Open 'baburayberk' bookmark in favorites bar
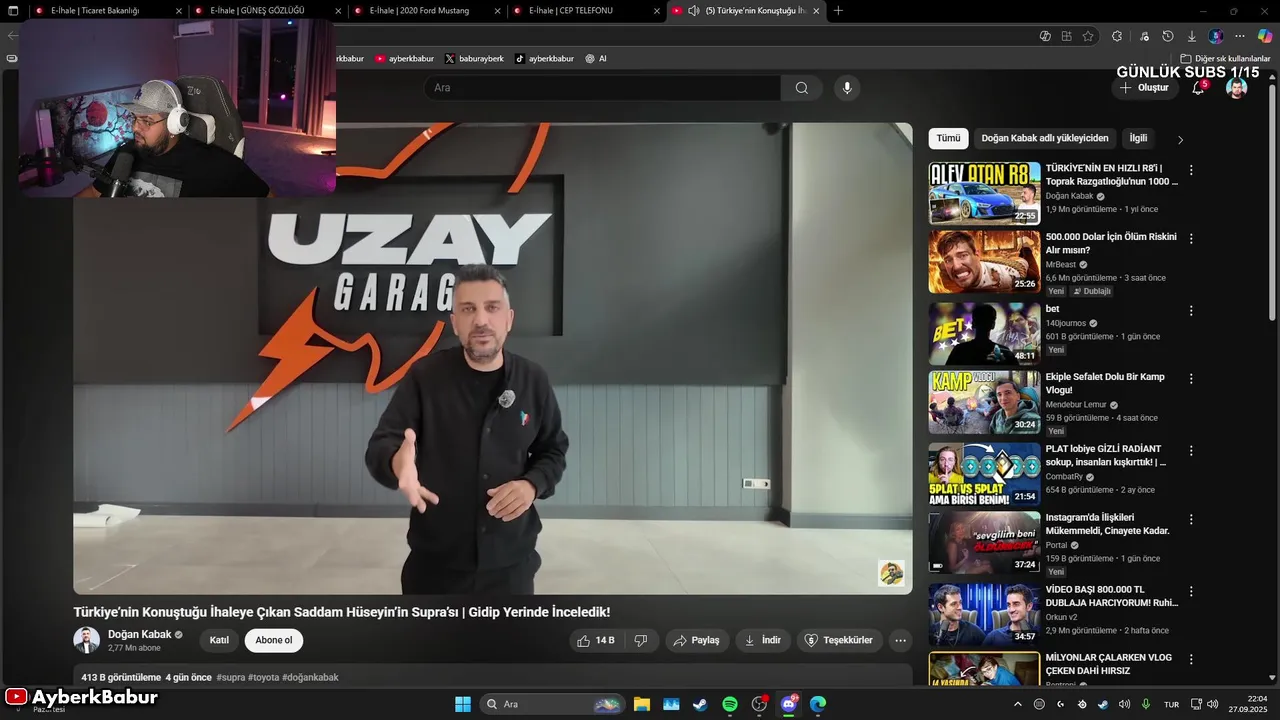The width and height of the screenshot is (1280, 720). (x=475, y=59)
